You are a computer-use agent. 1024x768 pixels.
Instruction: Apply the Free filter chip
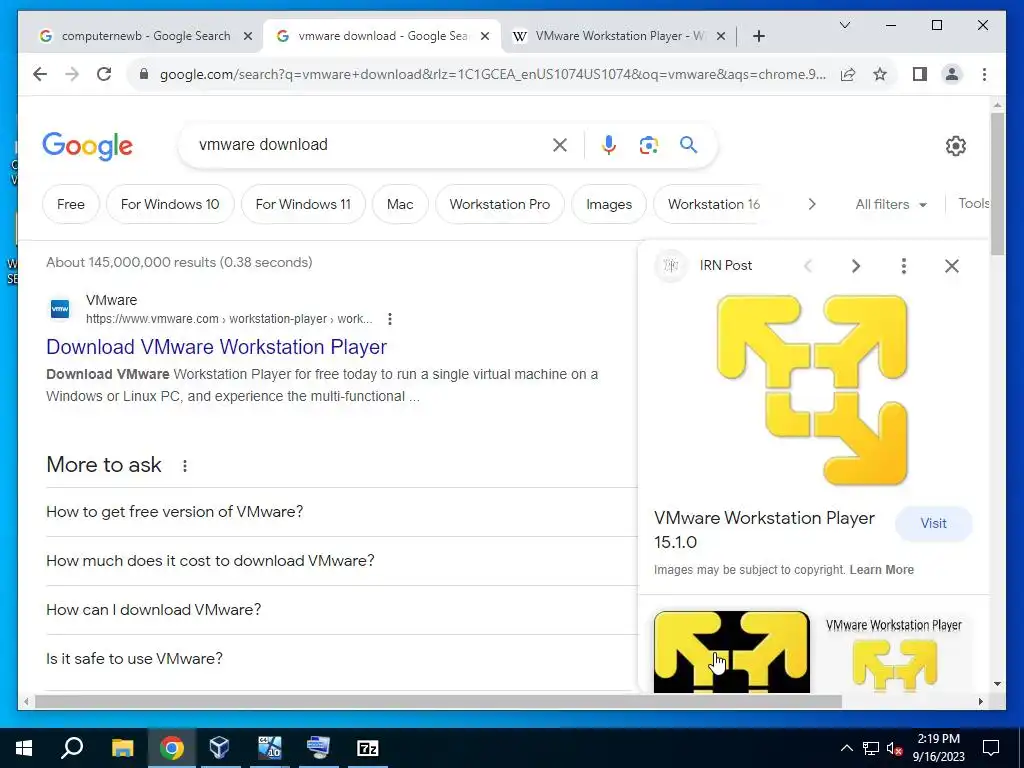(x=71, y=204)
